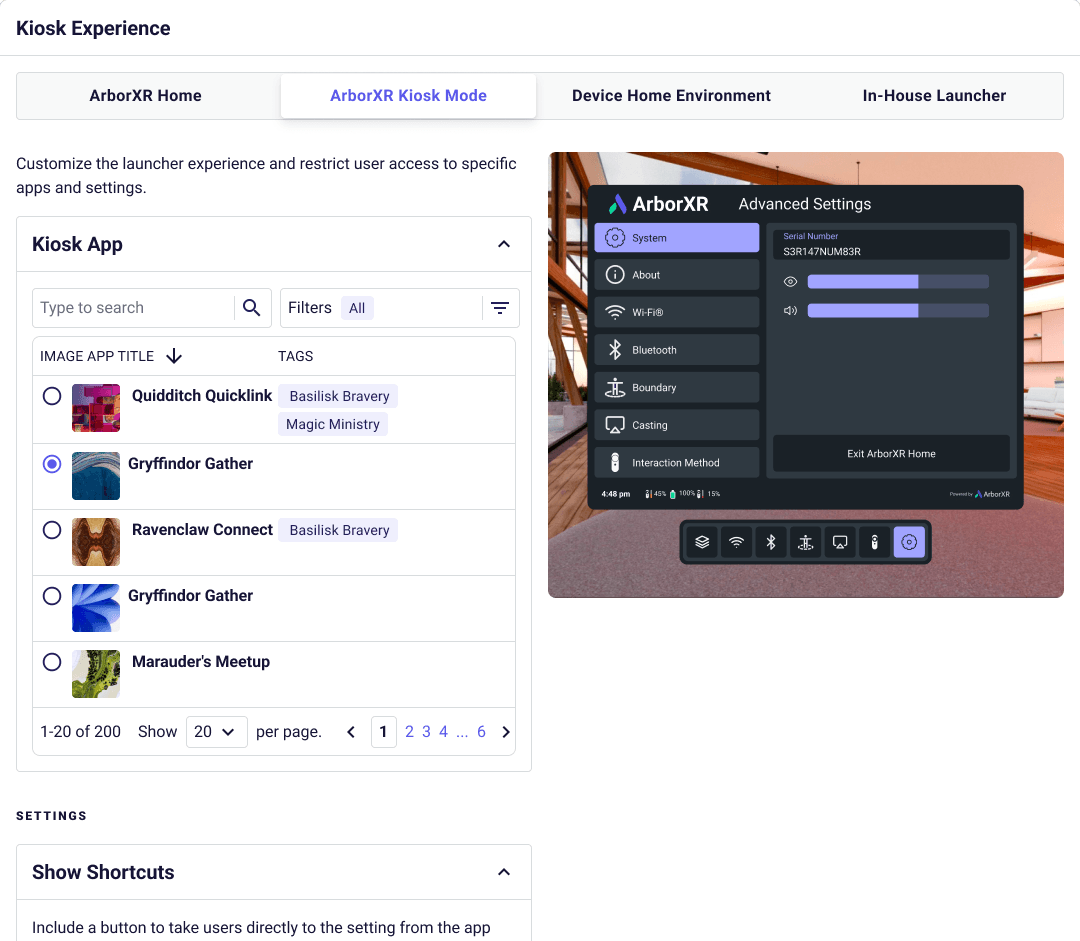Click Basilisk Bravery tag on Ravenclaw Connect
The image size is (1080, 941).
[x=339, y=530]
